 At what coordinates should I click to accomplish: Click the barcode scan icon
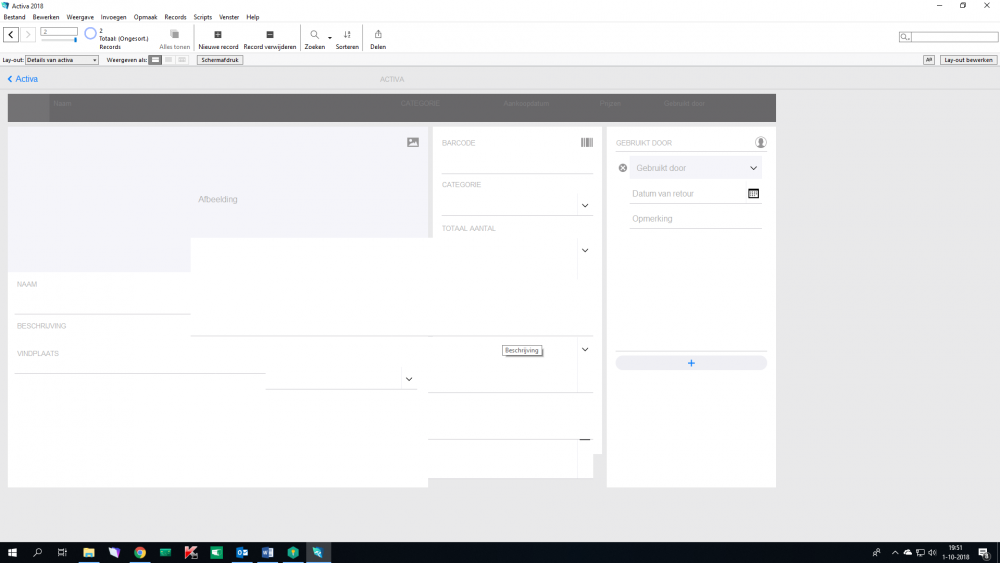pos(587,143)
